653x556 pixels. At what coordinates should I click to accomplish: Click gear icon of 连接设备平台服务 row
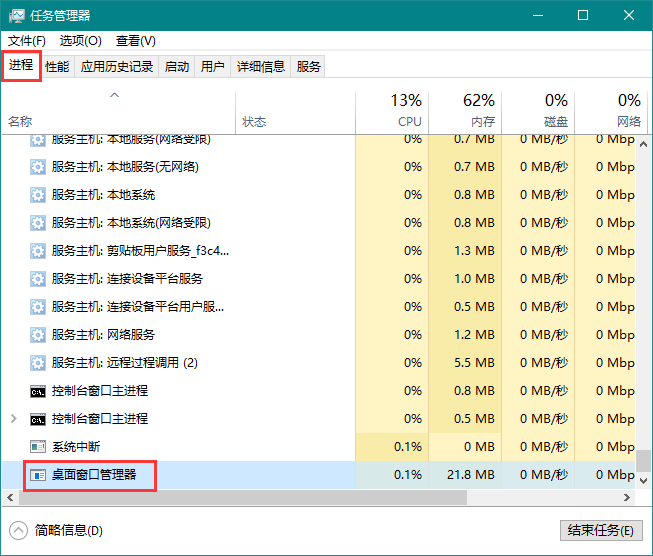tap(38, 279)
